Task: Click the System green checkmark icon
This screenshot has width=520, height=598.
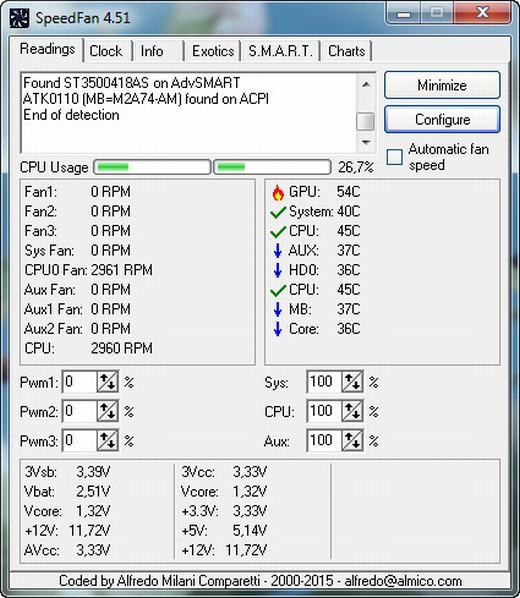Action: (278, 212)
